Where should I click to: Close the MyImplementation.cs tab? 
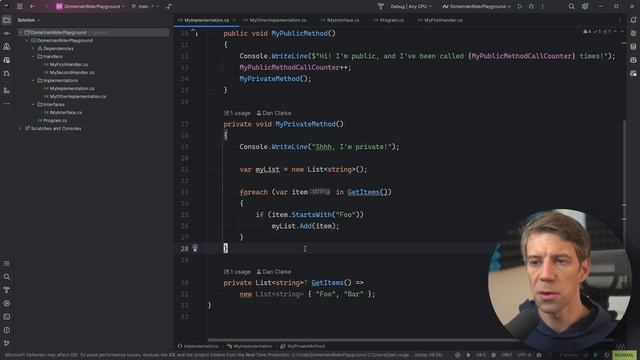click(234, 20)
